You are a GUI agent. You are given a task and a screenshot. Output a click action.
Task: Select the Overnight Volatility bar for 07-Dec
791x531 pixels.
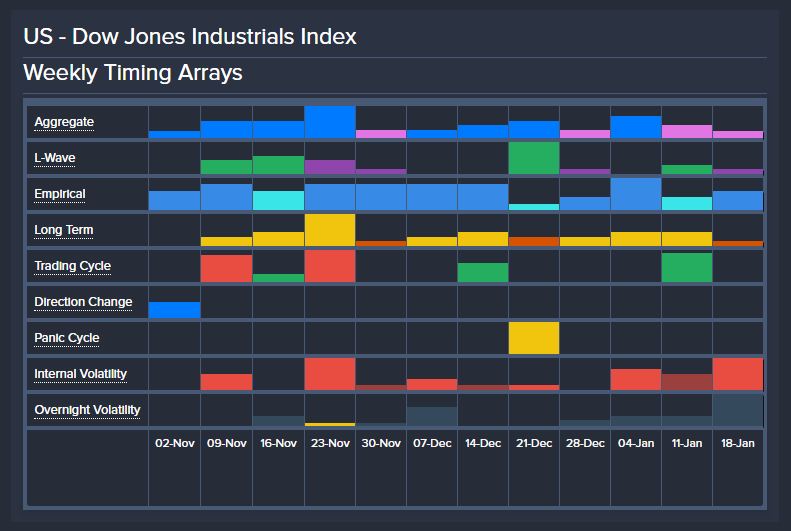[x=432, y=417]
